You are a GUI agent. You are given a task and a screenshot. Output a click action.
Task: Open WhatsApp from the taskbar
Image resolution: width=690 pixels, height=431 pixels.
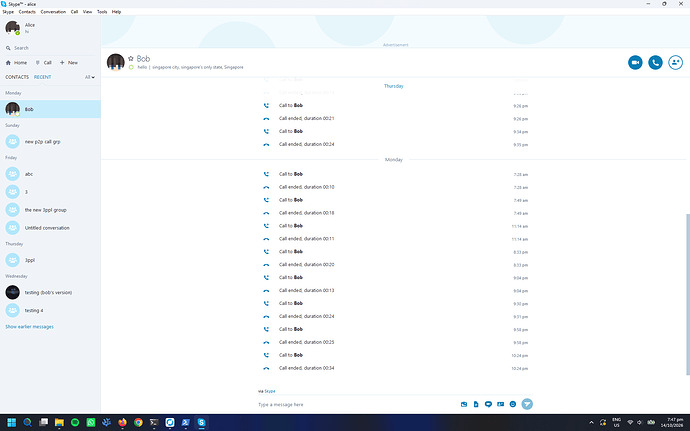click(91, 423)
